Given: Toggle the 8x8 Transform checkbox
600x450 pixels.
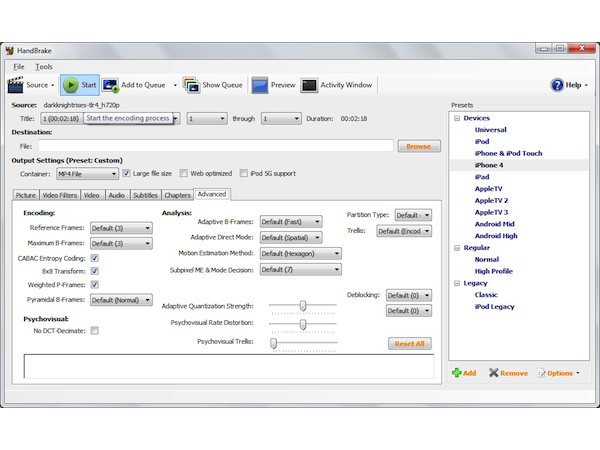Looking at the screenshot, I should click(95, 271).
